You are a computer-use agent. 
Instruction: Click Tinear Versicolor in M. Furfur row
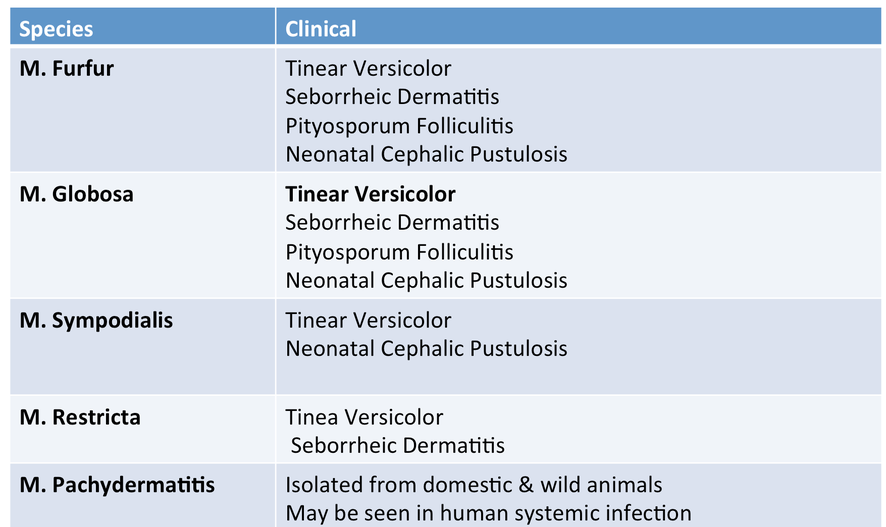[x=368, y=69]
